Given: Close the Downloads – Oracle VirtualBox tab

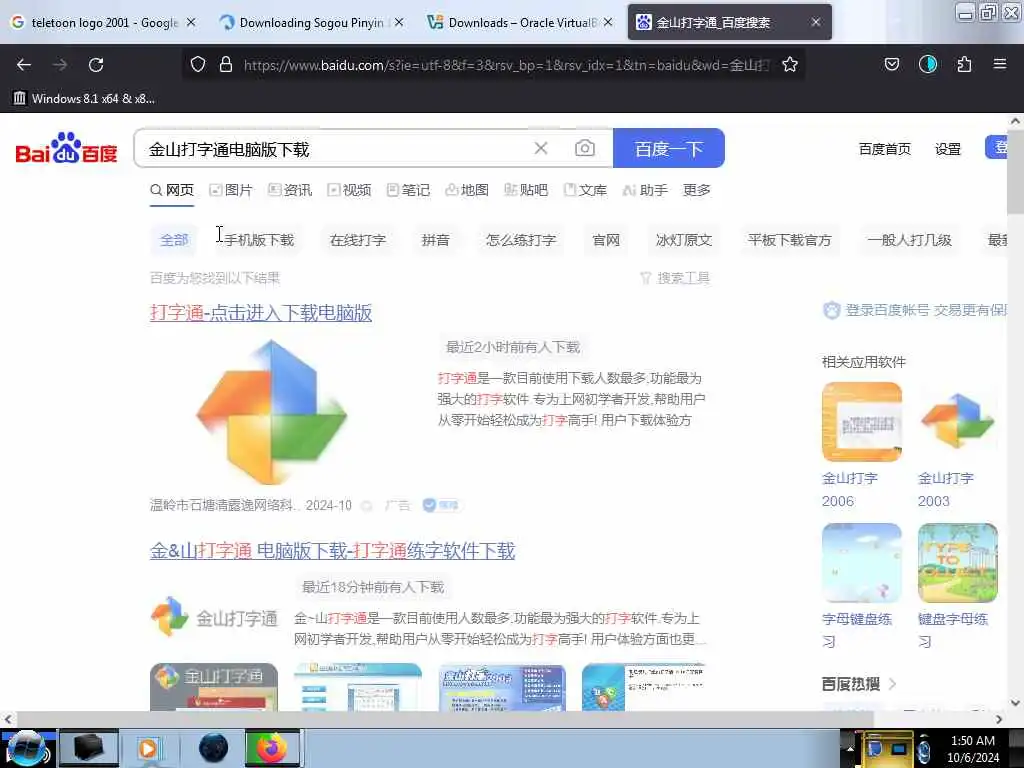Looking at the screenshot, I should coord(608,22).
